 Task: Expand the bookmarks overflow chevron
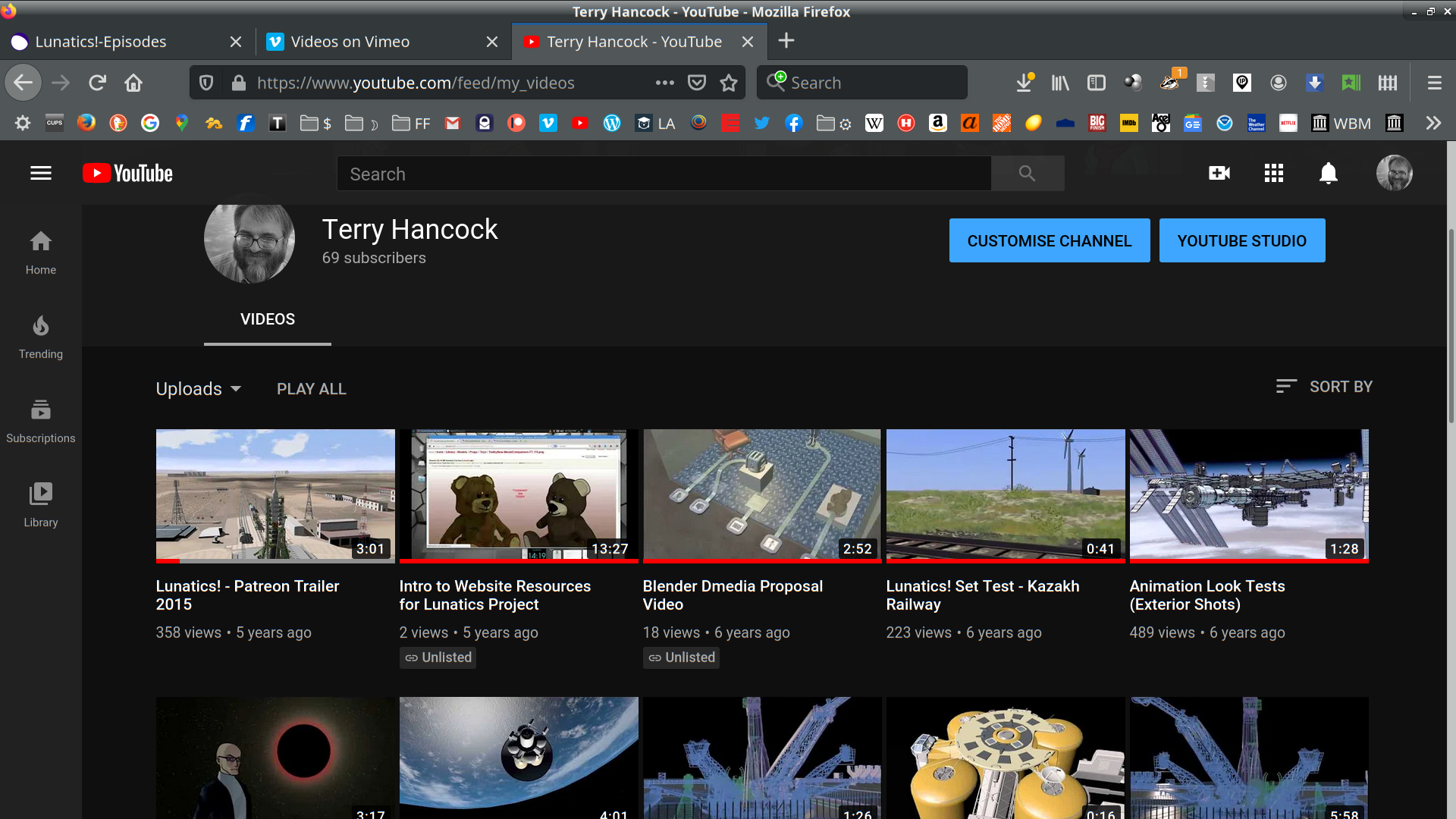pos(1433,122)
